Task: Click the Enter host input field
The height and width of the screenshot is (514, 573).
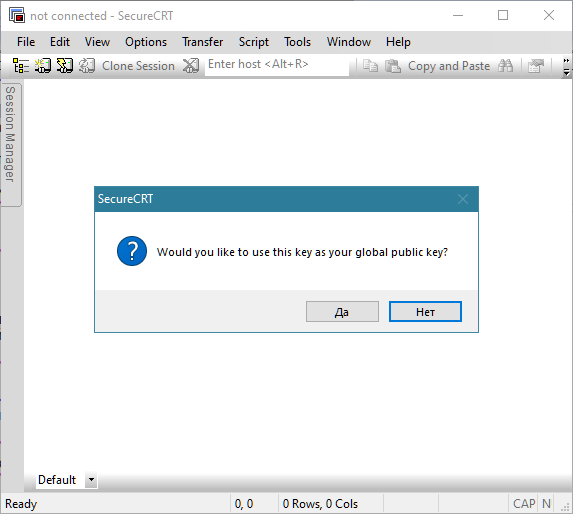Action: [x=277, y=65]
